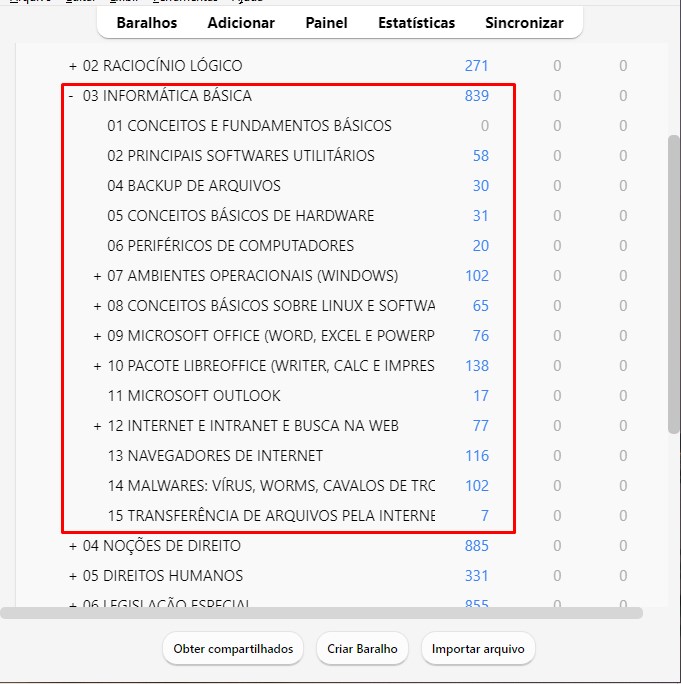681x684 pixels.
Task: Expand the 05 DIREITOS HUMANOS deck
Action: (72, 576)
